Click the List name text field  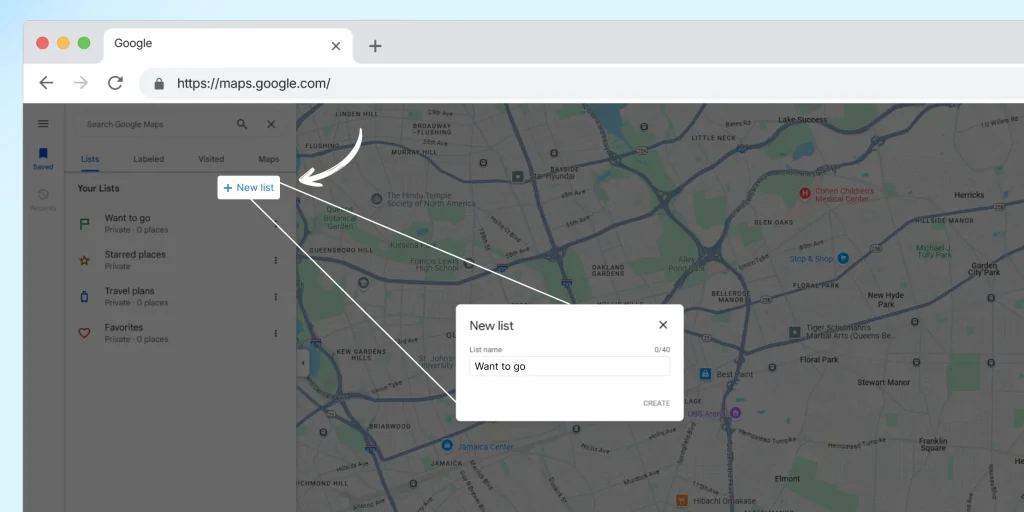click(x=569, y=366)
